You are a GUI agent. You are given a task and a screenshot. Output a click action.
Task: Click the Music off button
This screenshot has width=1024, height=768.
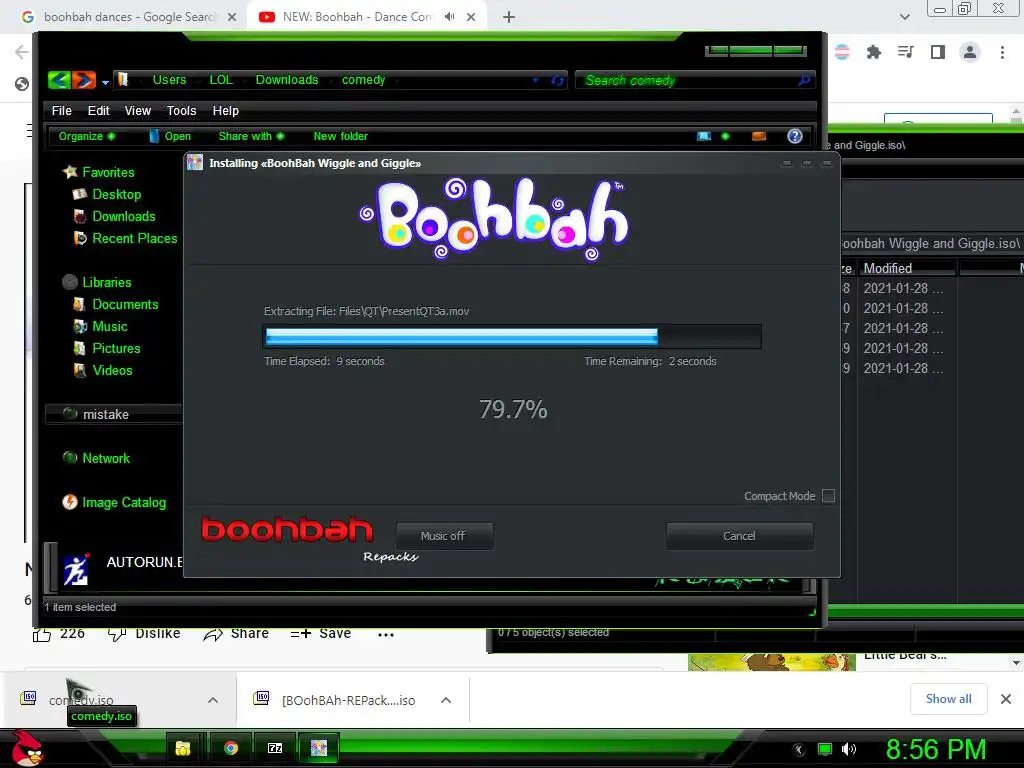(x=444, y=536)
